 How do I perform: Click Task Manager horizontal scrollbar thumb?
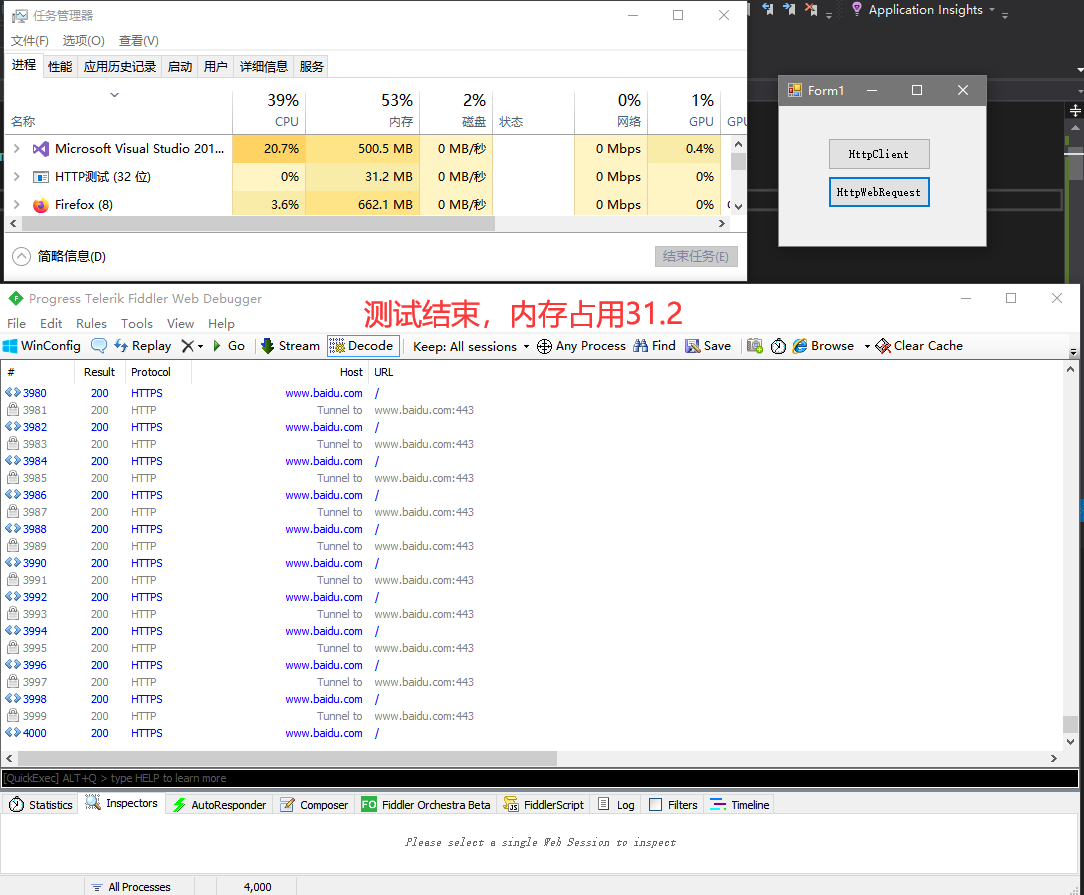258,224
